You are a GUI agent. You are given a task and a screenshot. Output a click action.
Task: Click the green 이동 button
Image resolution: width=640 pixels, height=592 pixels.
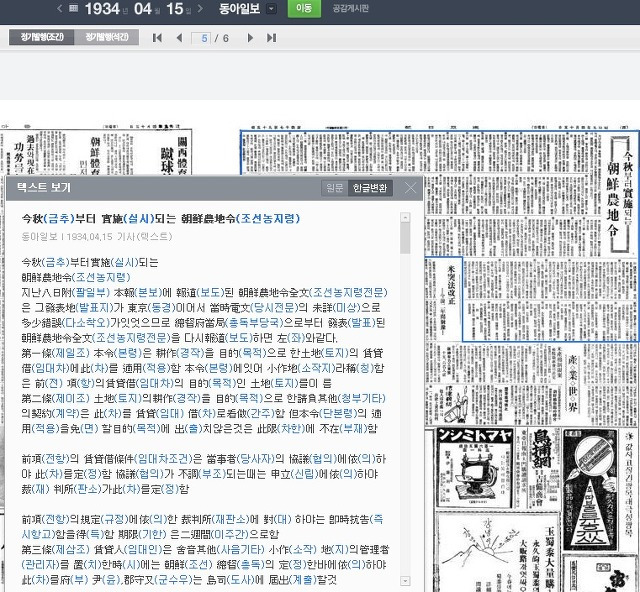pos(304,8)
